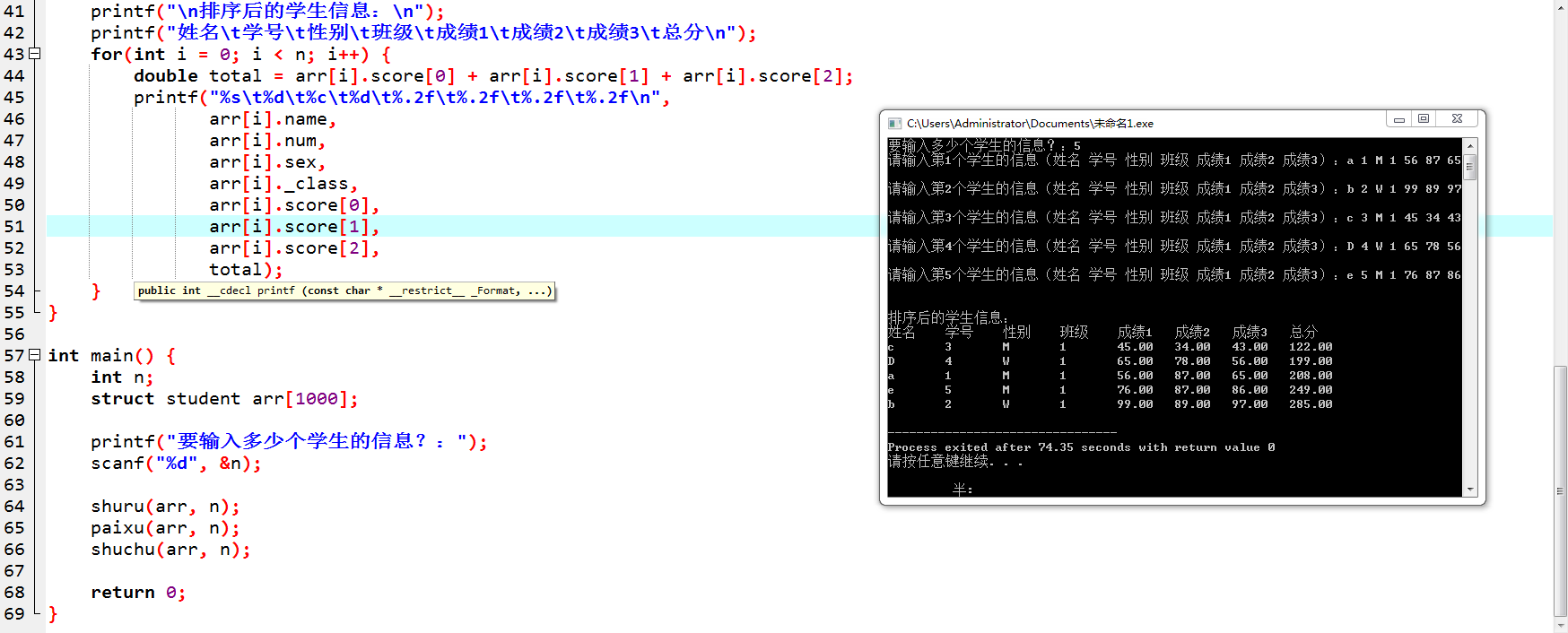1568x633 pixels.
Task: Click 'struct student arr[1000];' on line 59
Action: (x=224, y=398)
